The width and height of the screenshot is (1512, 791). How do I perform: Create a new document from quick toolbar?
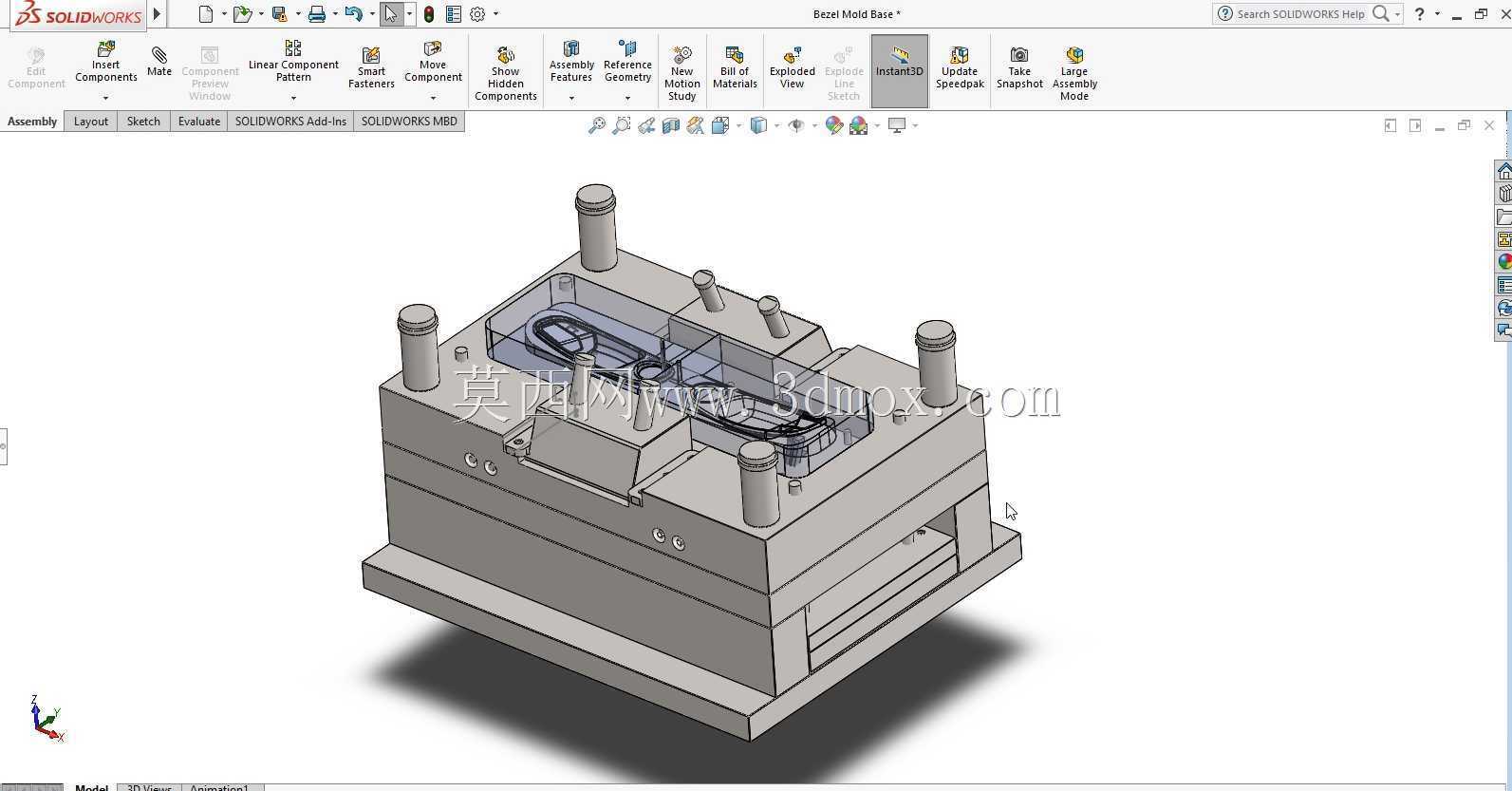coord(206,14)
